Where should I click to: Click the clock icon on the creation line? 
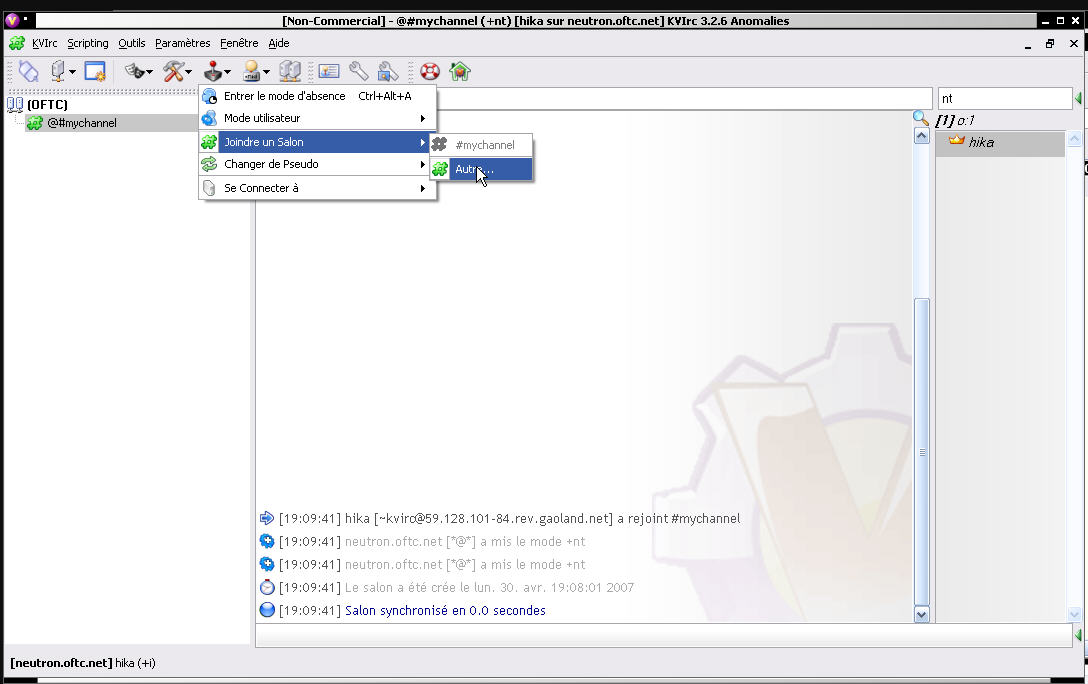coord(266,587)
